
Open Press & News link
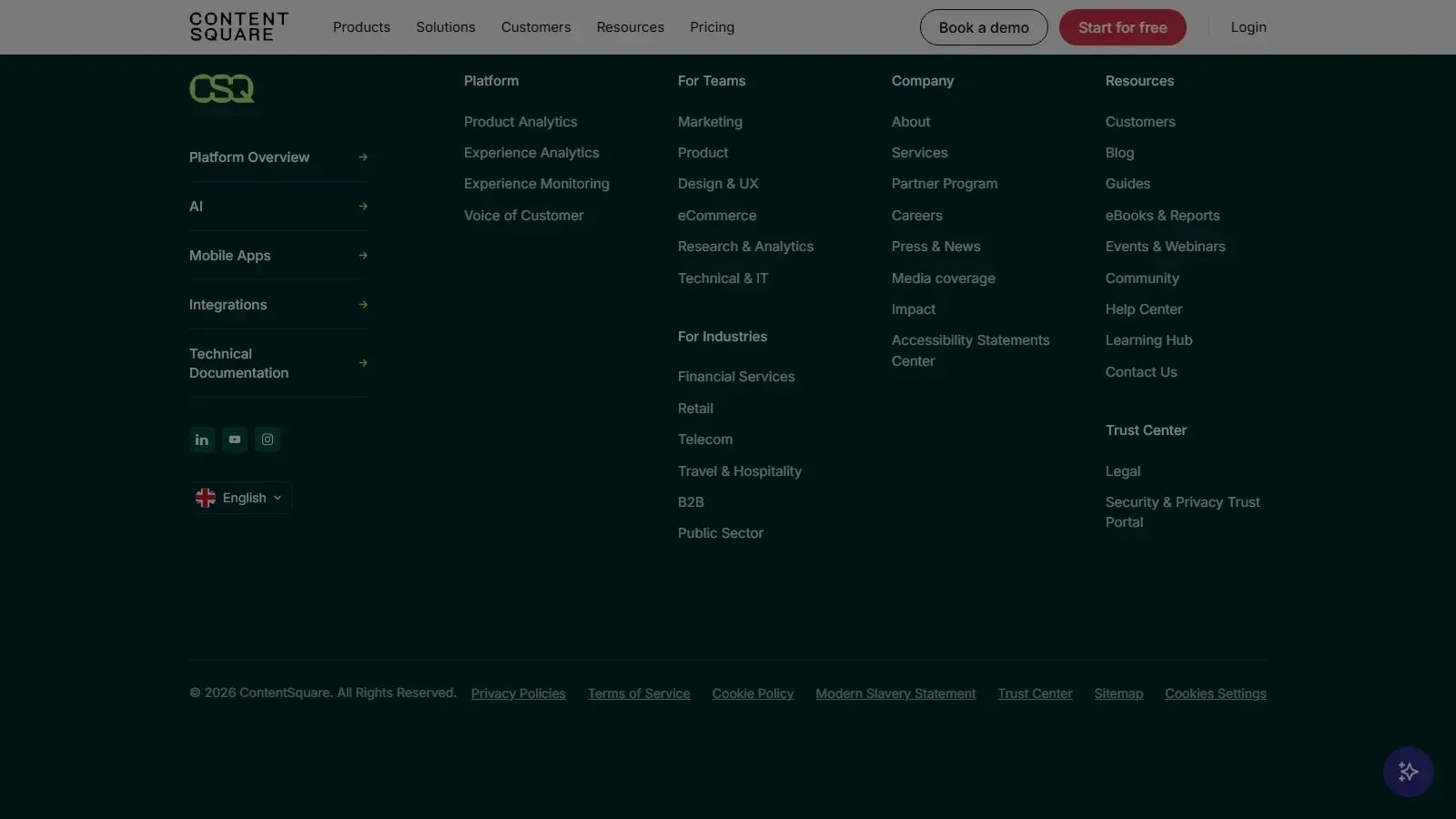point(936,247)
